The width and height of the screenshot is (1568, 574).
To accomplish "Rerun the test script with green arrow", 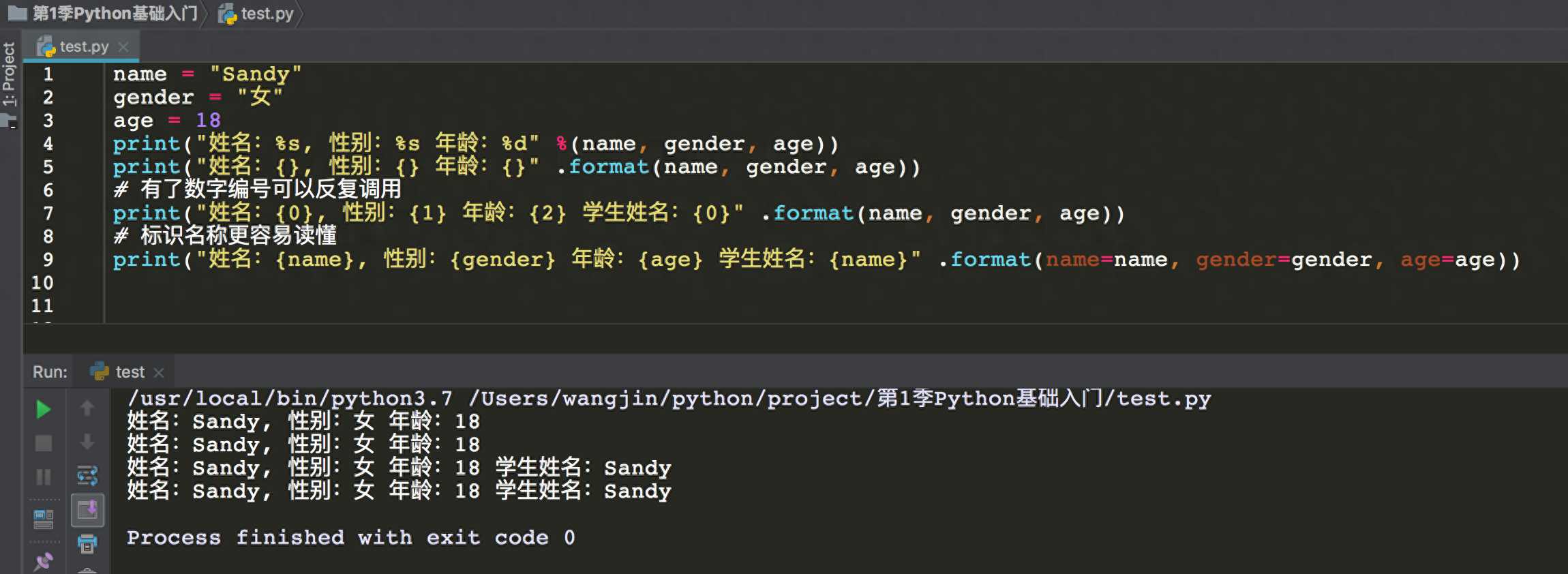I will point(43,409).
